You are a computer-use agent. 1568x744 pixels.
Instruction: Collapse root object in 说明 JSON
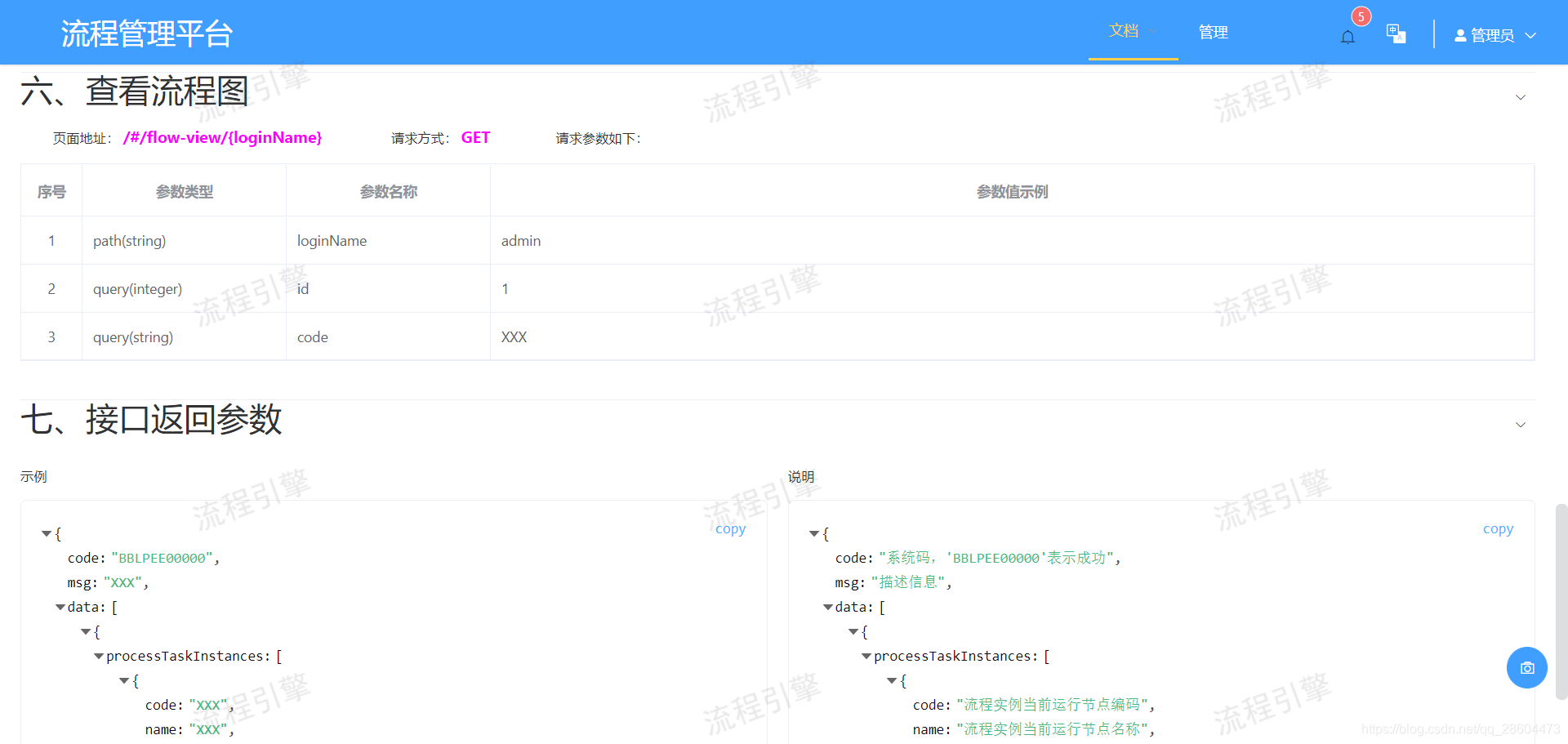coord(814,534)
